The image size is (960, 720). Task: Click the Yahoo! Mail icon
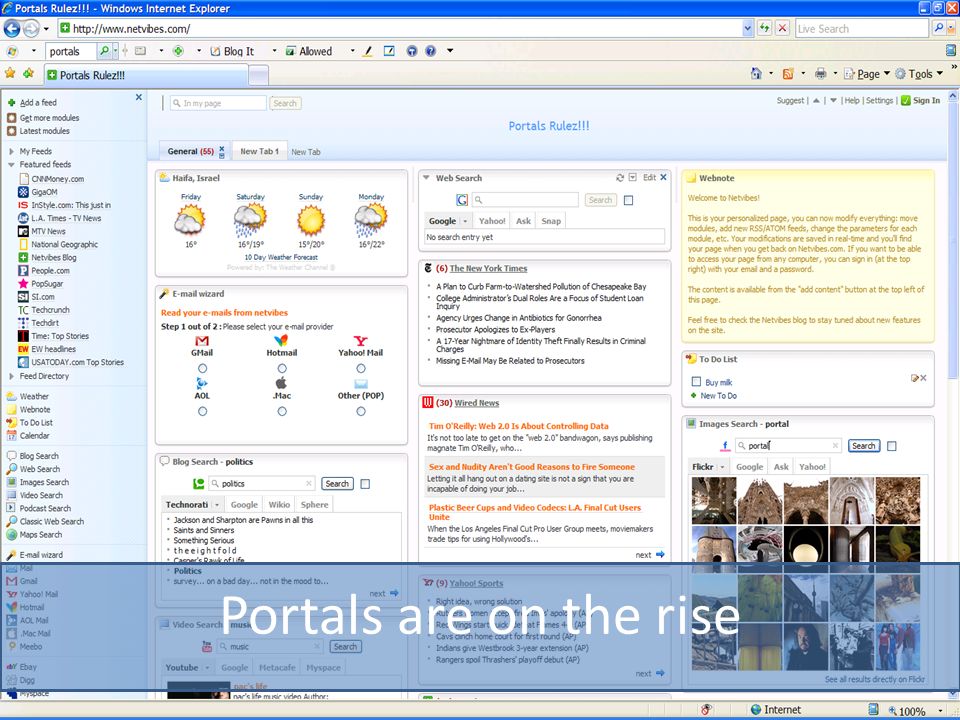pyautogui.click(x=361, y=341)
